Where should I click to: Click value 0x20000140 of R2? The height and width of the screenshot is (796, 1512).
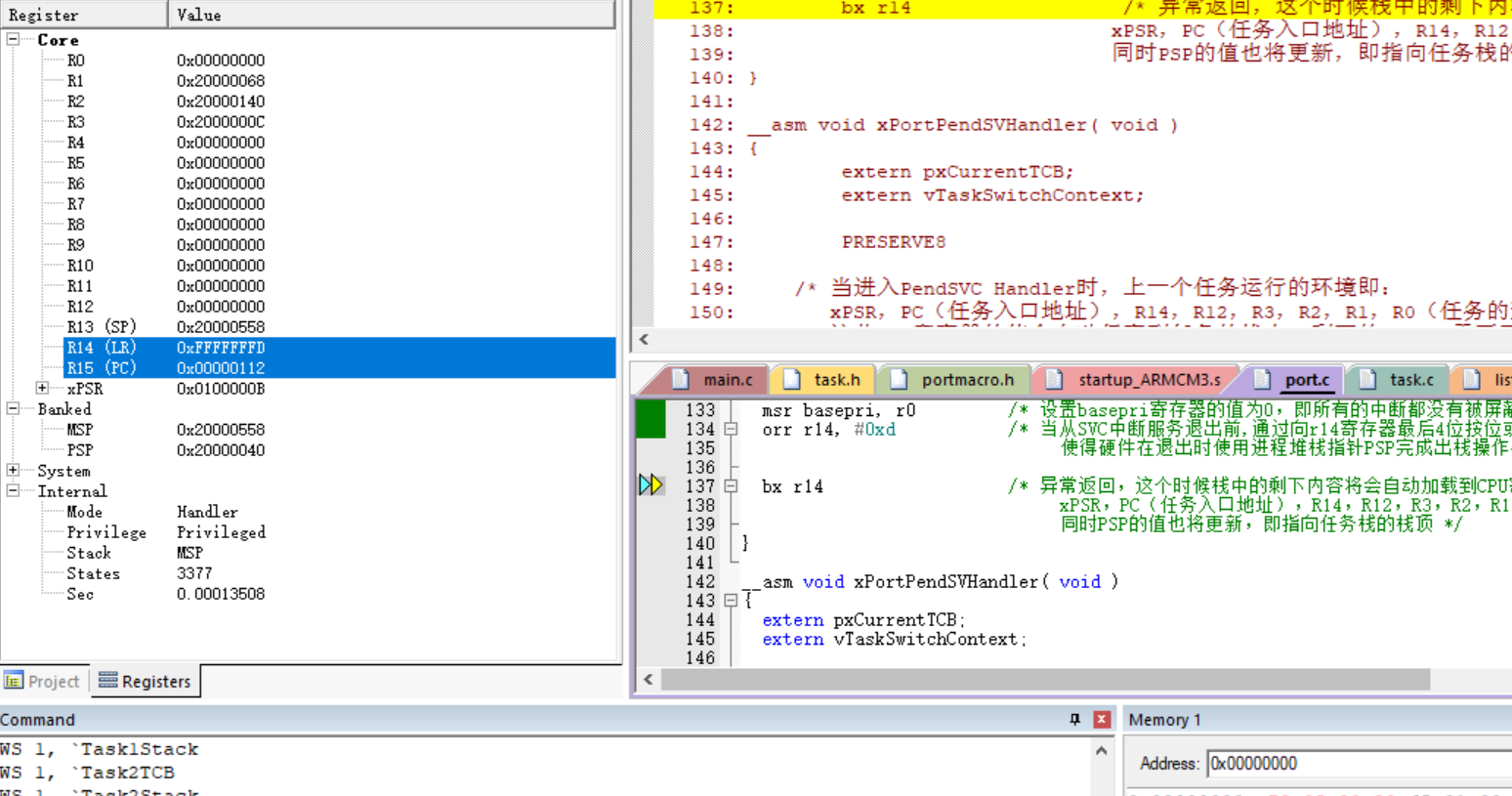click(x=221, y=102)
